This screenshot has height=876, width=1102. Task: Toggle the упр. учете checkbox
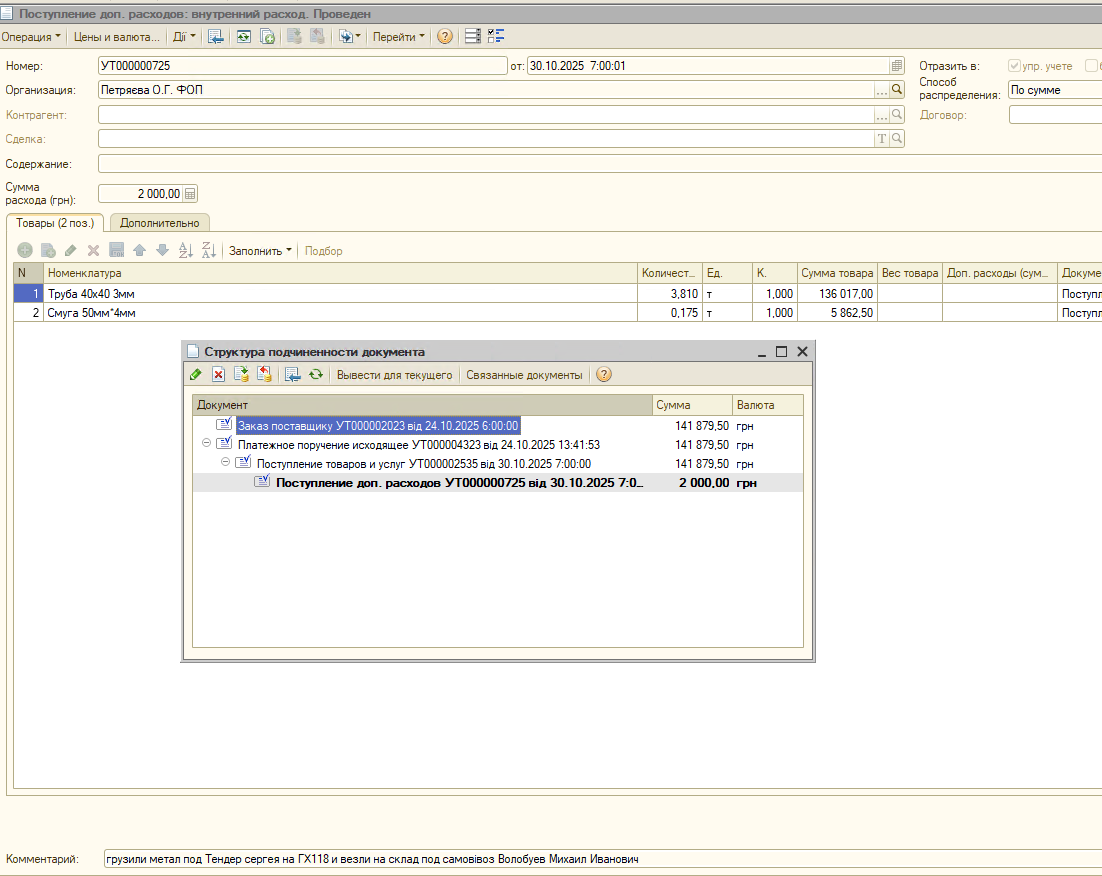point(1014,65)
